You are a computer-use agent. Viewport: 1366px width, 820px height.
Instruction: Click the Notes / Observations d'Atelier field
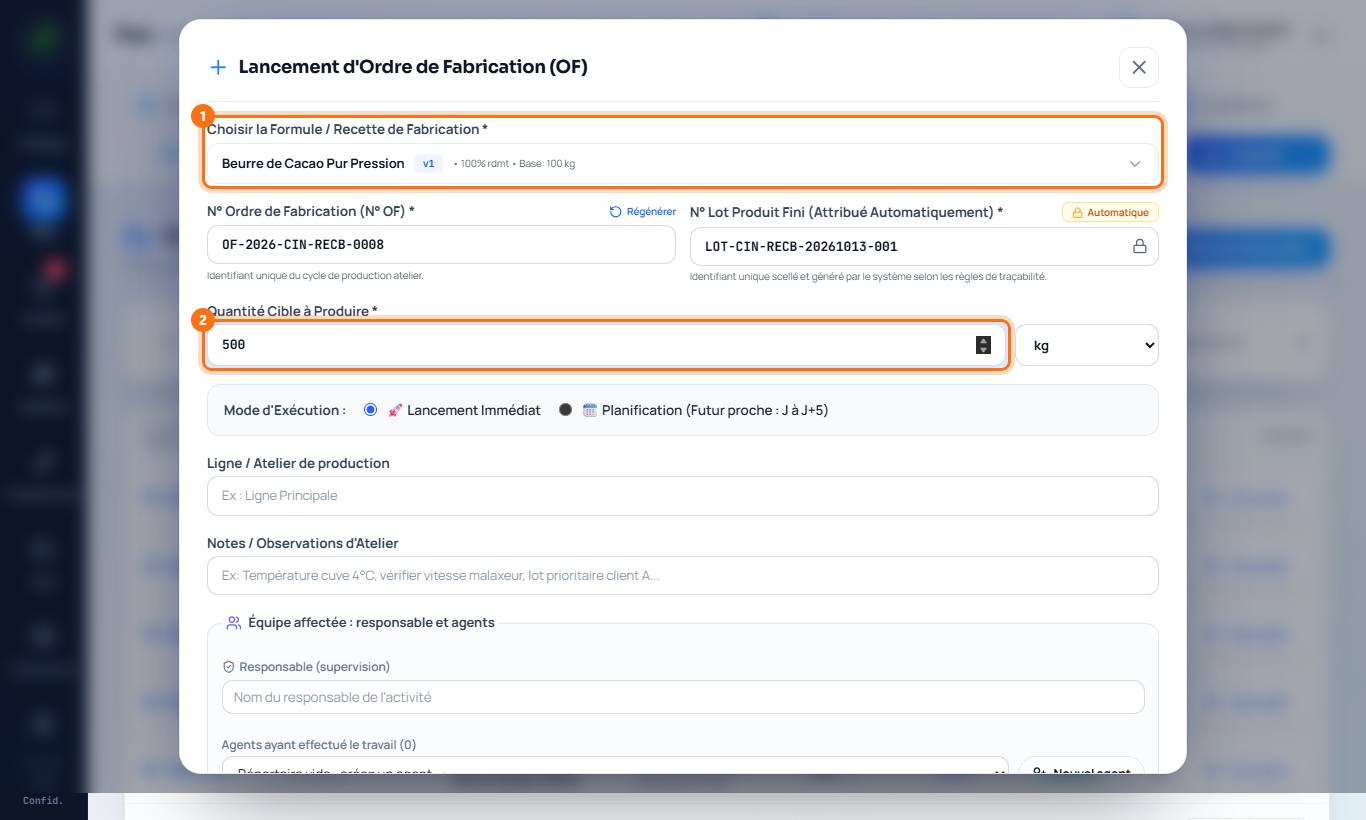click(x=683, y=576)
